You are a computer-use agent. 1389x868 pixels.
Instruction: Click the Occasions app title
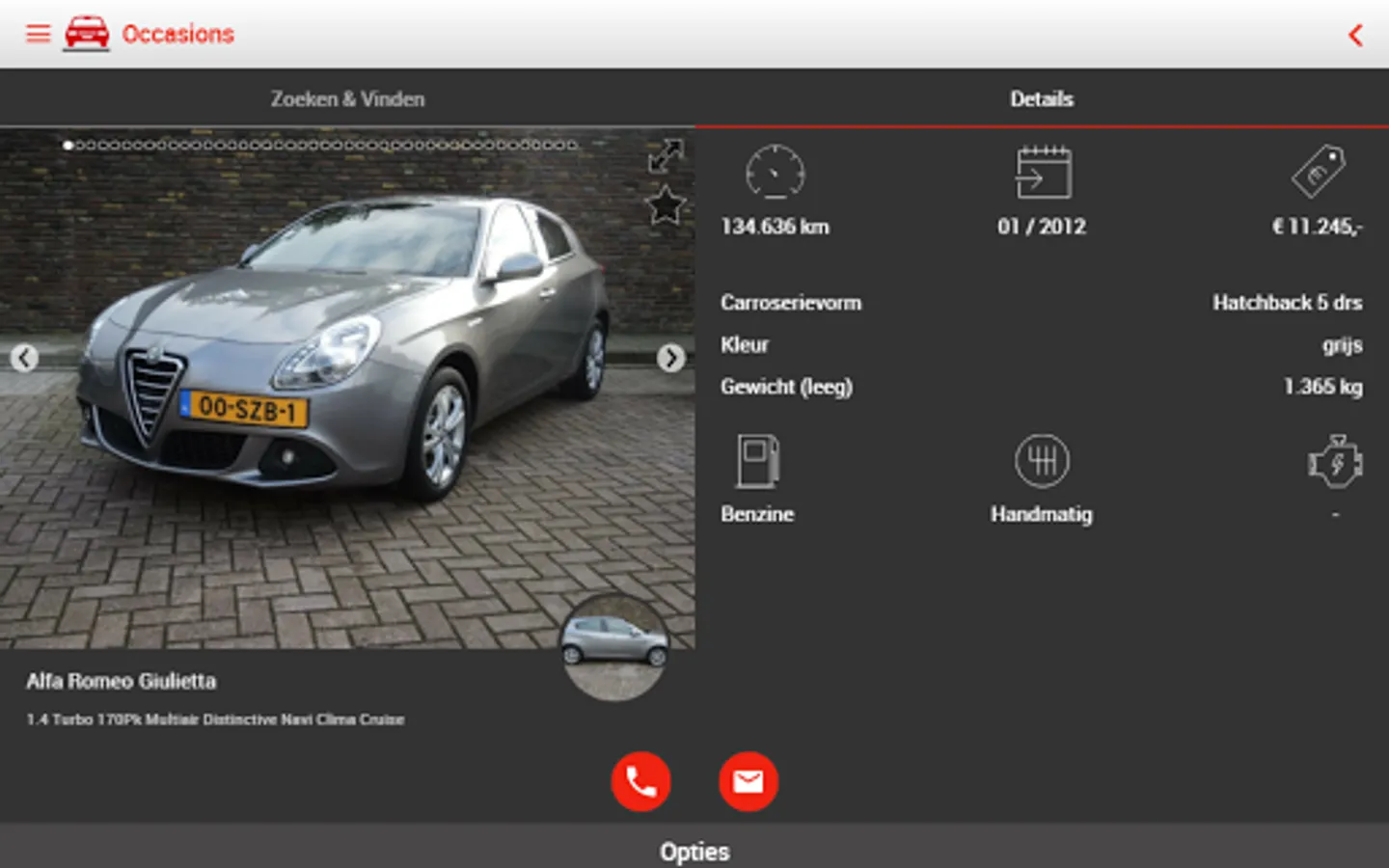(177, 35)
